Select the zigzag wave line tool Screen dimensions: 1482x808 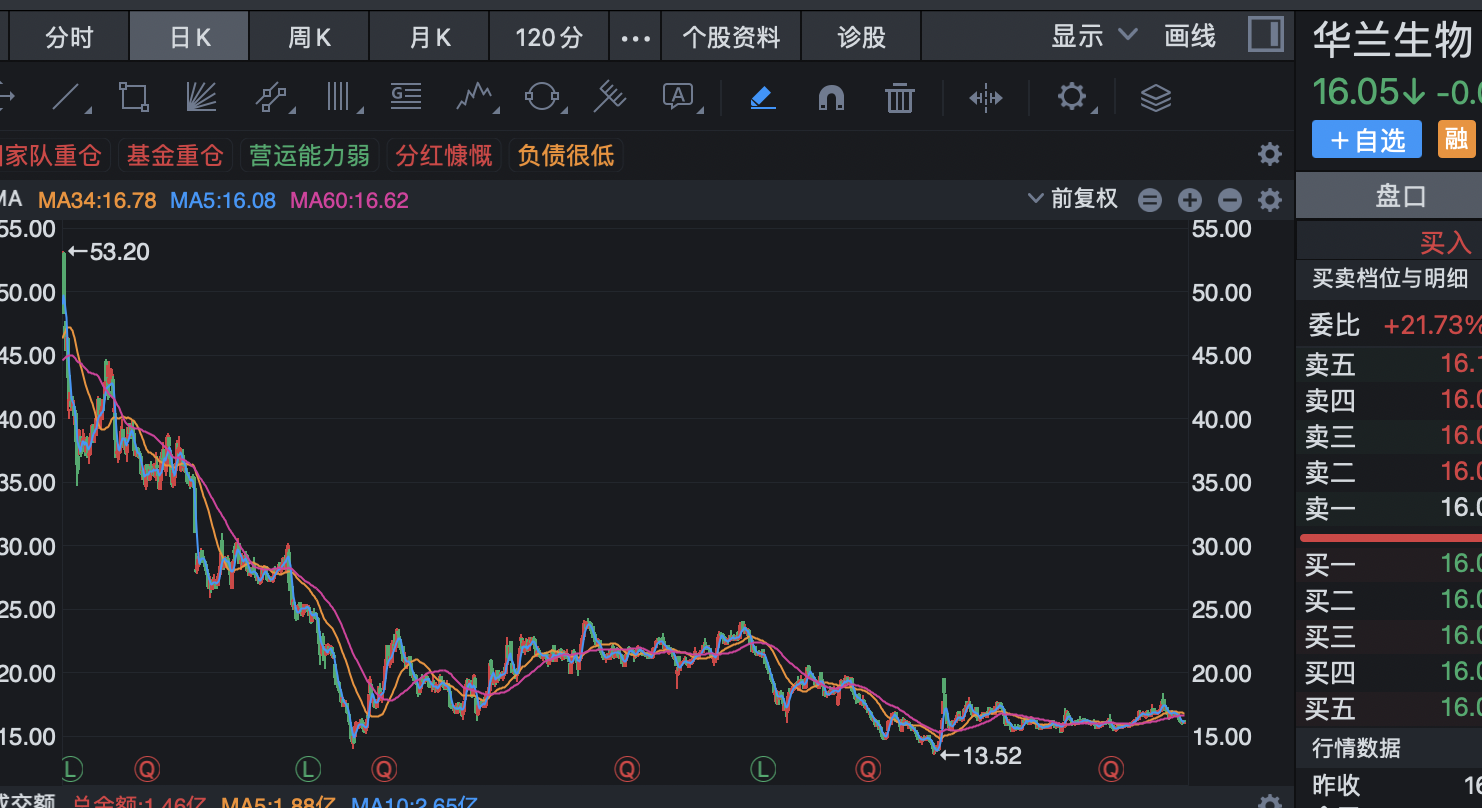click(475, 97)
